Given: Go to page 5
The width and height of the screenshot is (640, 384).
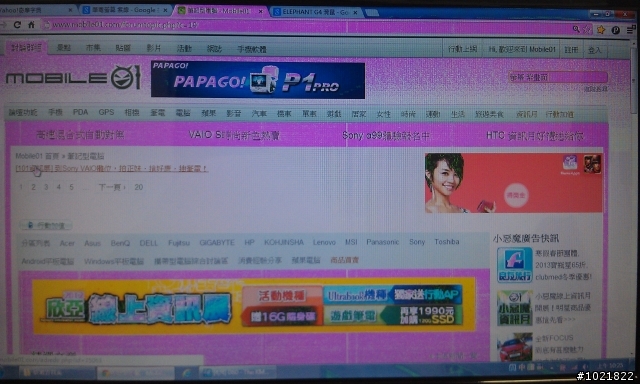Looking at the screenshot, I should [71, 187].
